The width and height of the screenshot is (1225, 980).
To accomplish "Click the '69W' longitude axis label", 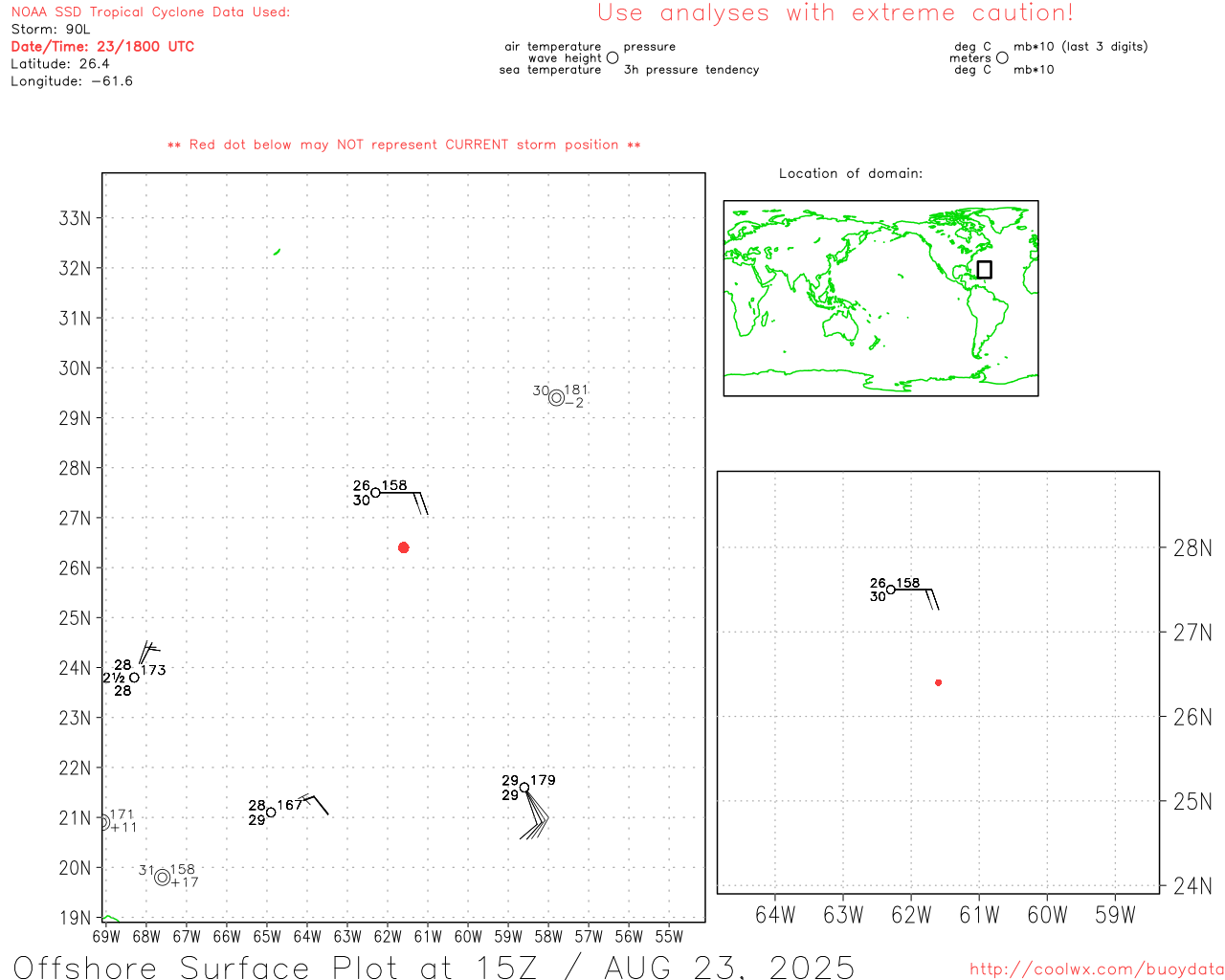I will click(x=106, y=936).
